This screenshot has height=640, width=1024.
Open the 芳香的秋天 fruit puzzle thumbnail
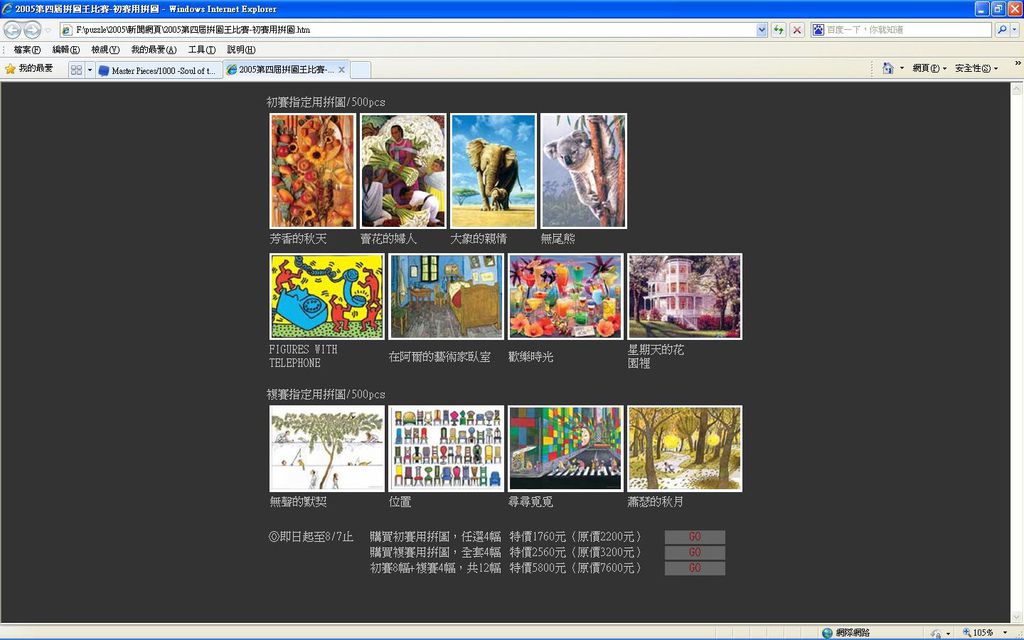[x=313, y=171]
